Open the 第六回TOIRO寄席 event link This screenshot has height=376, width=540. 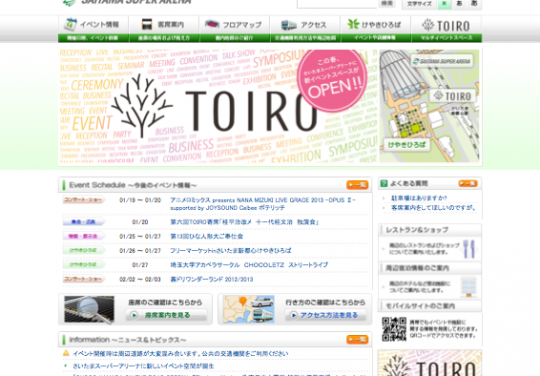244,222
